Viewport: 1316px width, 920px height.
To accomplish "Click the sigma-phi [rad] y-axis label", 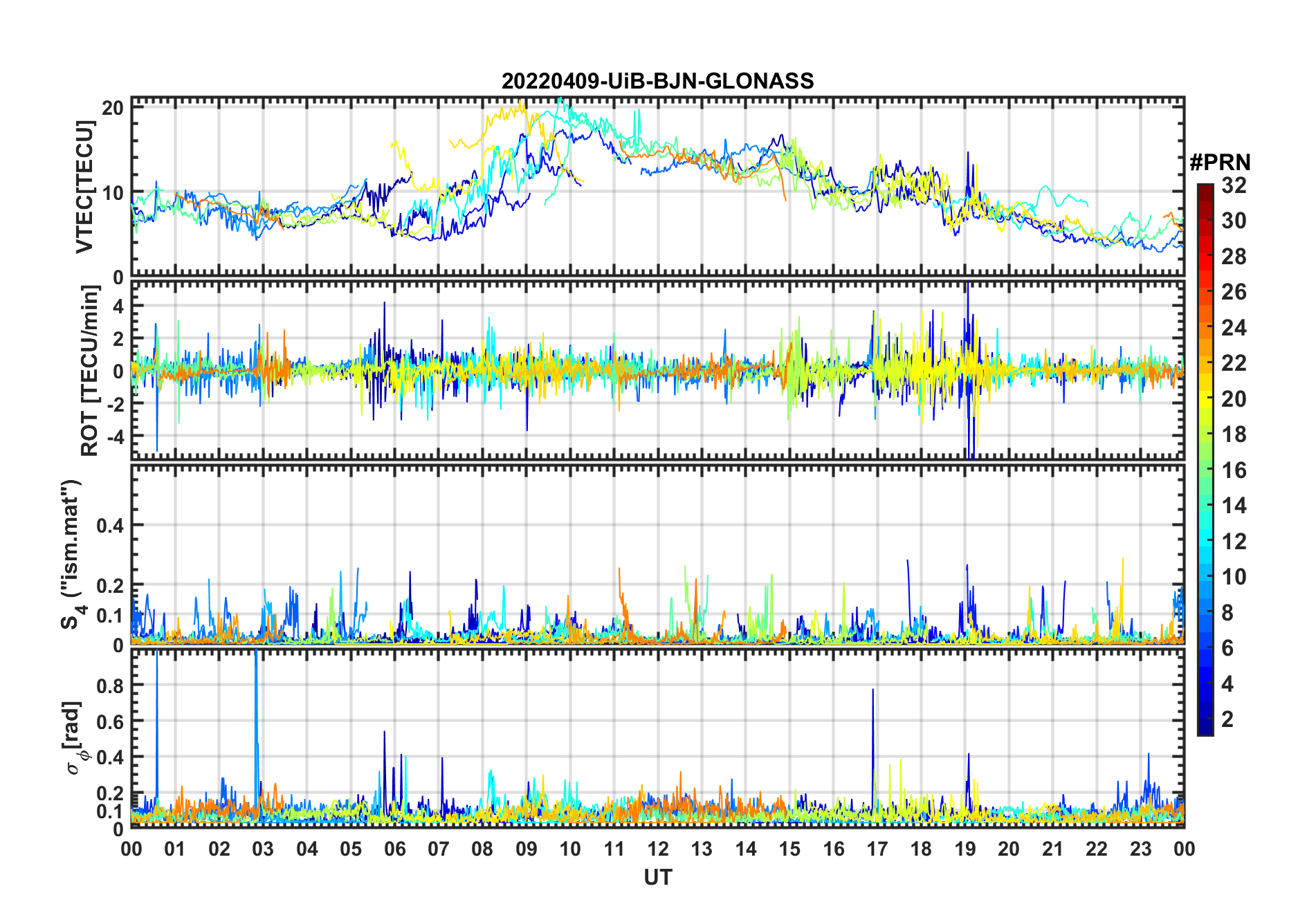I will pyautogui.click(x=75, y=738).
